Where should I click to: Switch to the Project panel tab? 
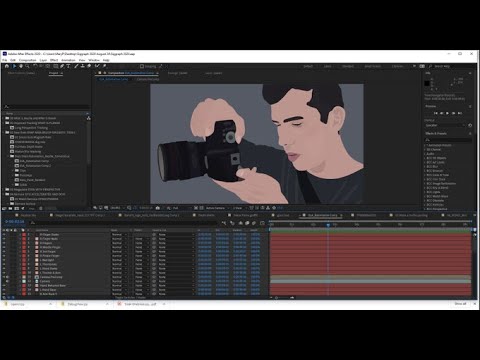[x=54, y=73]
